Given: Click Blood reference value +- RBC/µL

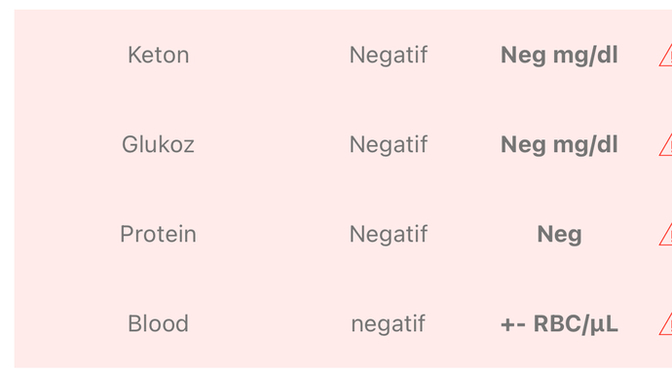Looking at the screenshot, I should click(559, 324).
